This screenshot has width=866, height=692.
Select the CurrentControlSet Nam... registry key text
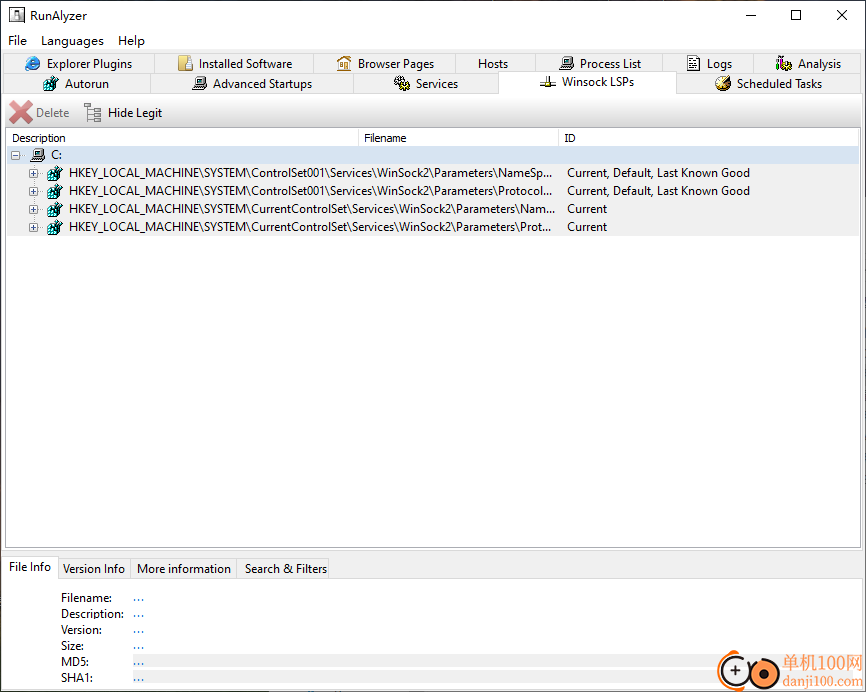pos(311,209)
